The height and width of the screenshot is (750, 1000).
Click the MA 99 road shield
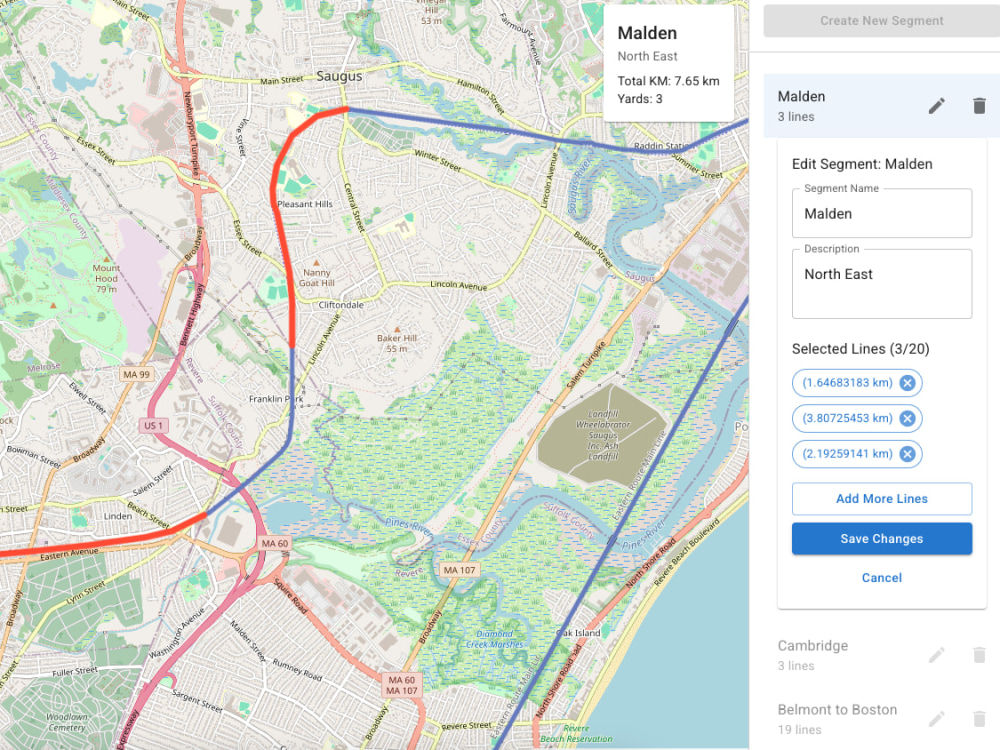tap(136, 374)
